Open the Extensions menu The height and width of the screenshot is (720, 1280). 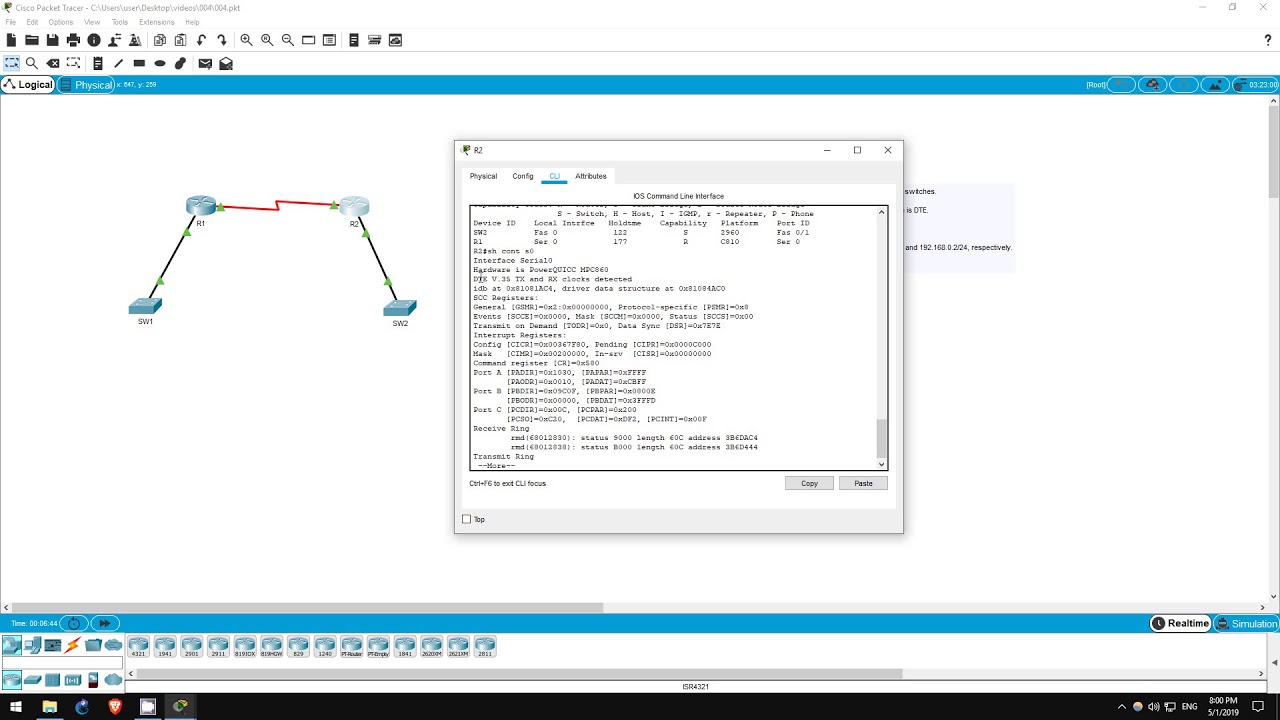[156, 22]
